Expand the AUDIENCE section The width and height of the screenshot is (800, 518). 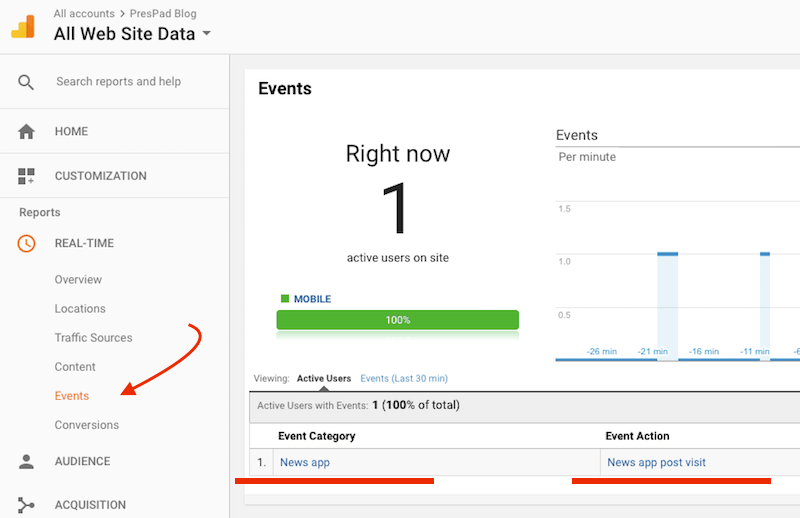(82, 461)
